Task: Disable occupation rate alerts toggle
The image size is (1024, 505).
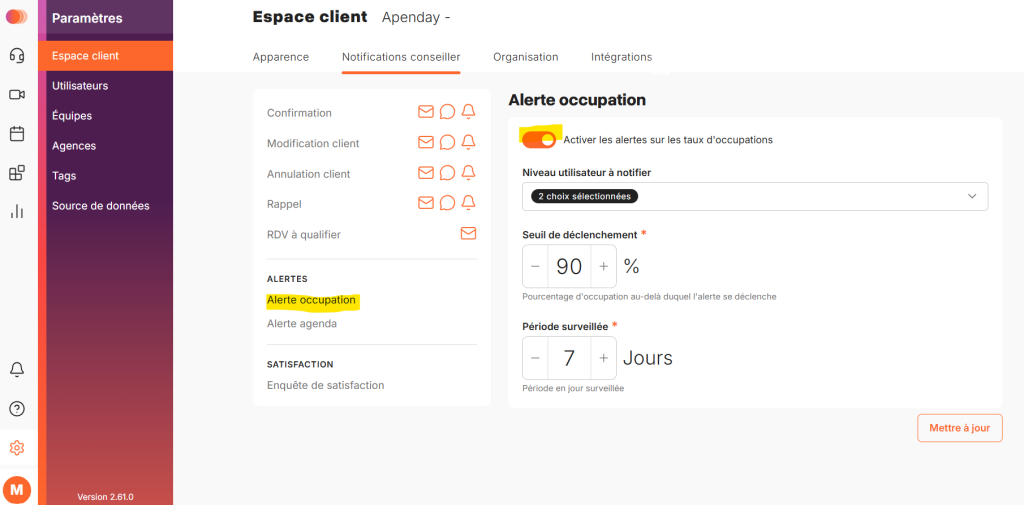Action: [x=539, y=139]
